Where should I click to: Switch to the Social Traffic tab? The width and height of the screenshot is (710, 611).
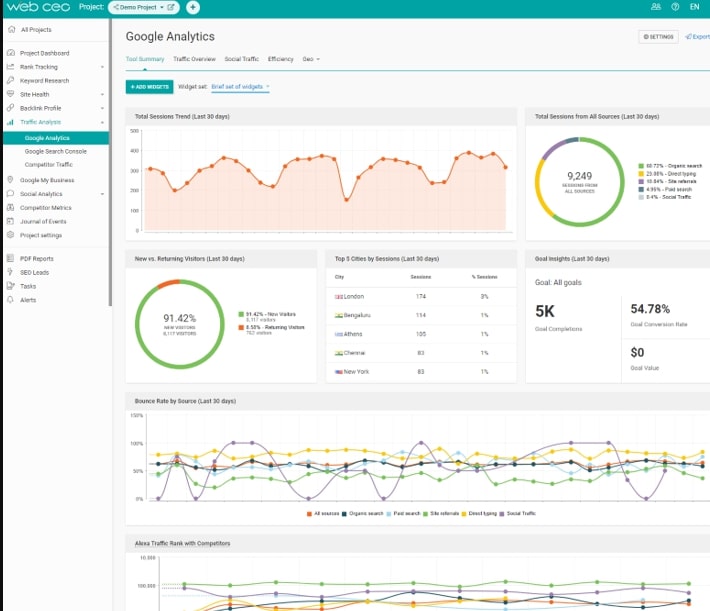tap(242, 59)
